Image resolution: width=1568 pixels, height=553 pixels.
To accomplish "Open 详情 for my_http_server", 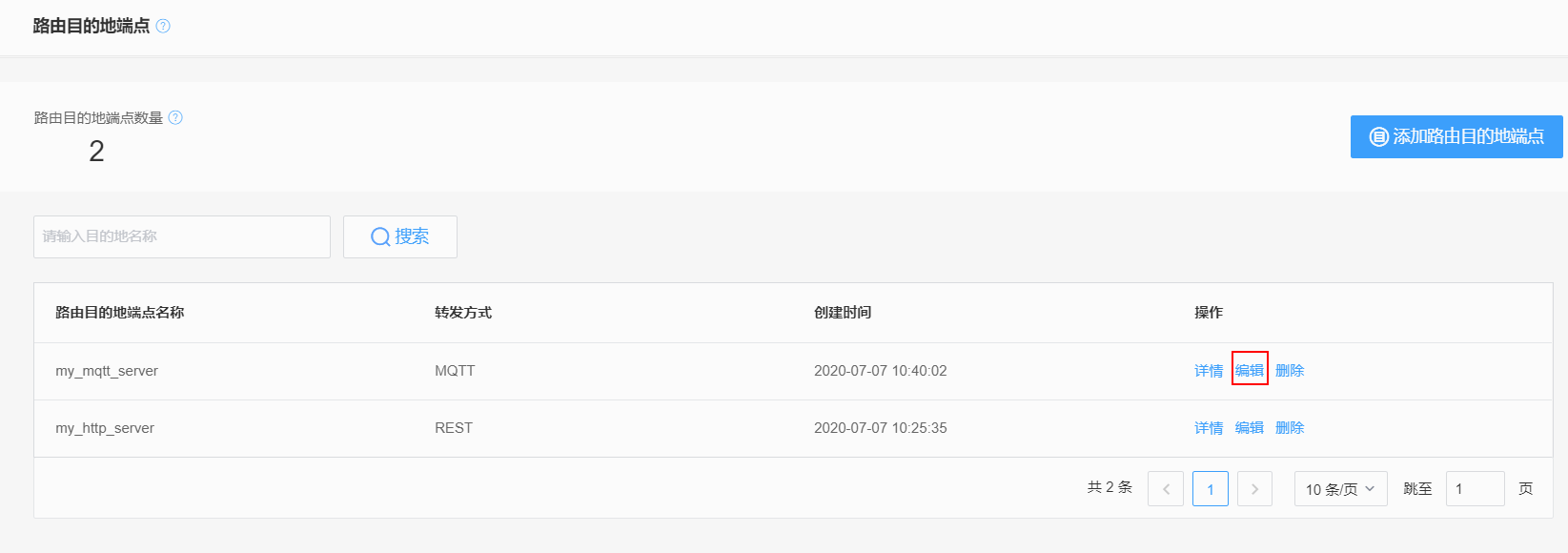I will click(x=1209, y=428).
